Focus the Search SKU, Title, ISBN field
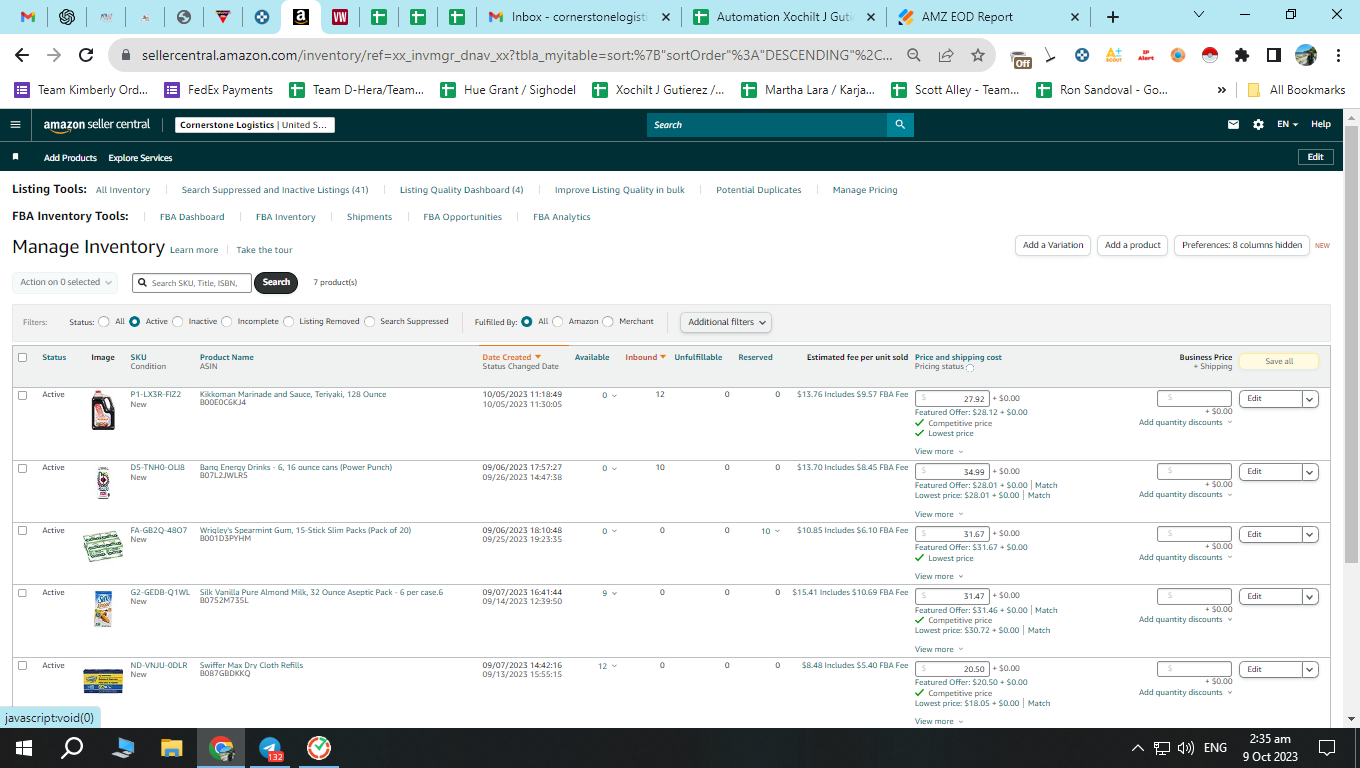1360x768 pixels. tap(191, 283)
